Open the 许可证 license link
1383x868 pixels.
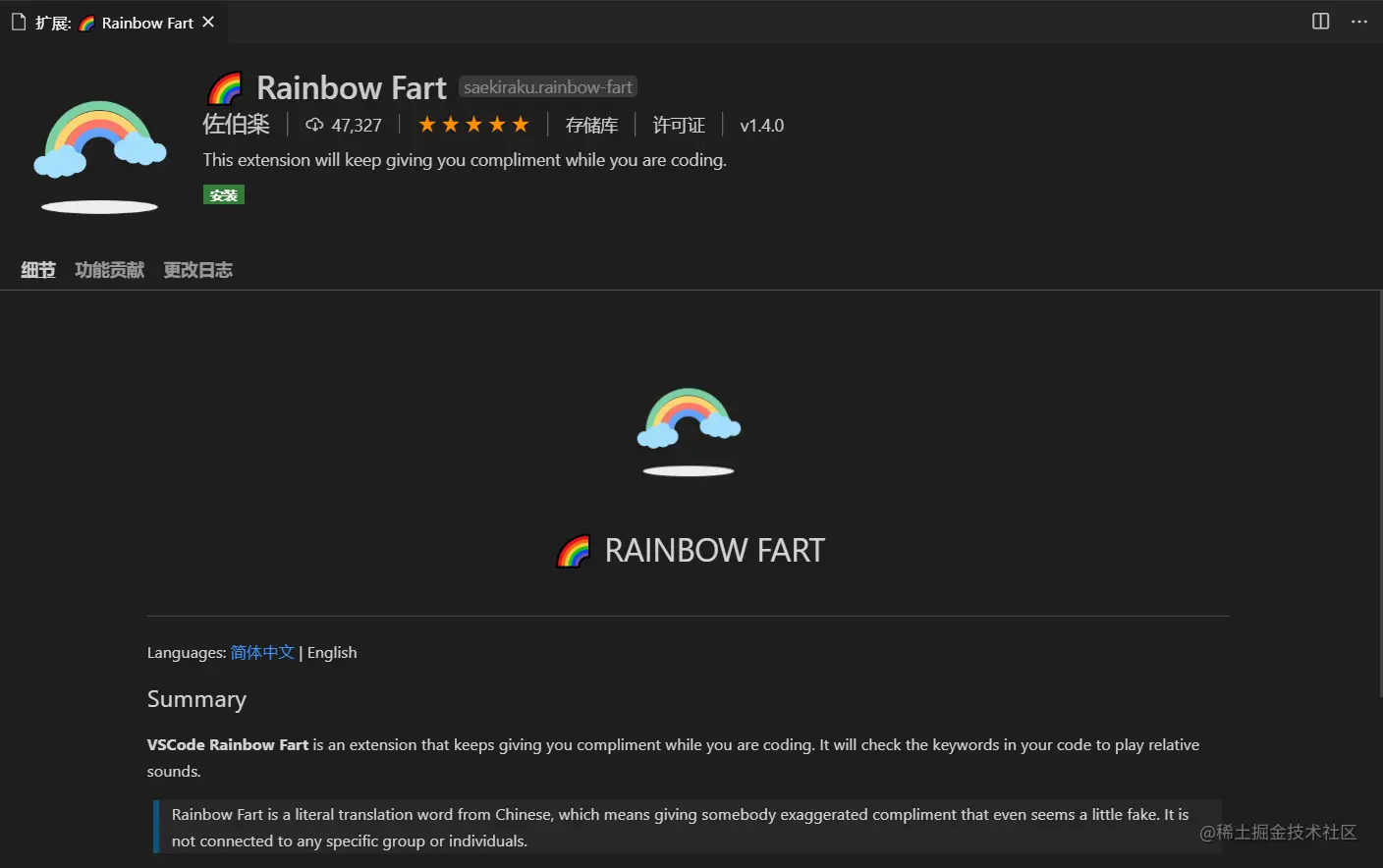point(679,125)
